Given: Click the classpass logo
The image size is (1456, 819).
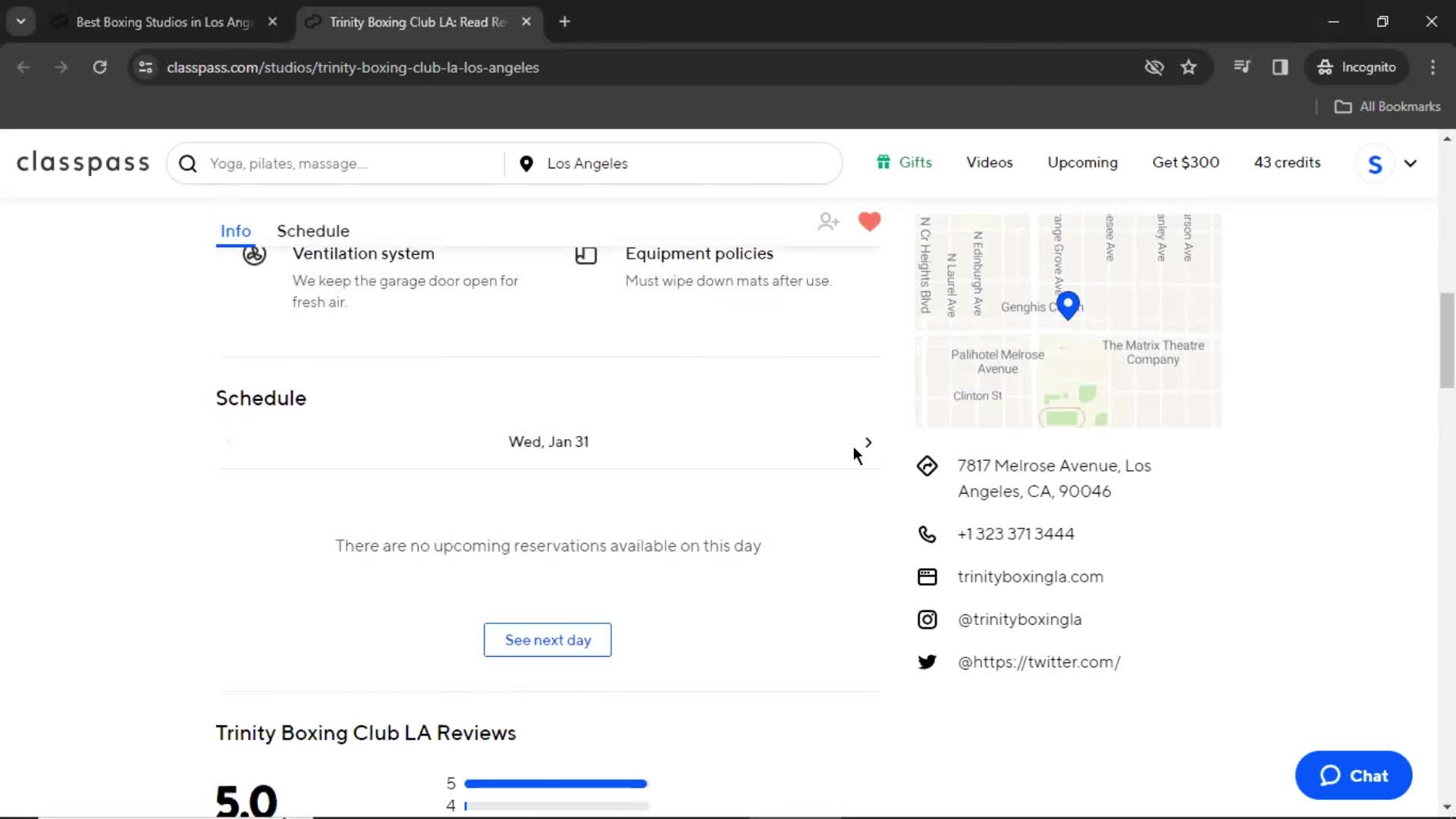Looking at the screenshot, I should [83, 163].
